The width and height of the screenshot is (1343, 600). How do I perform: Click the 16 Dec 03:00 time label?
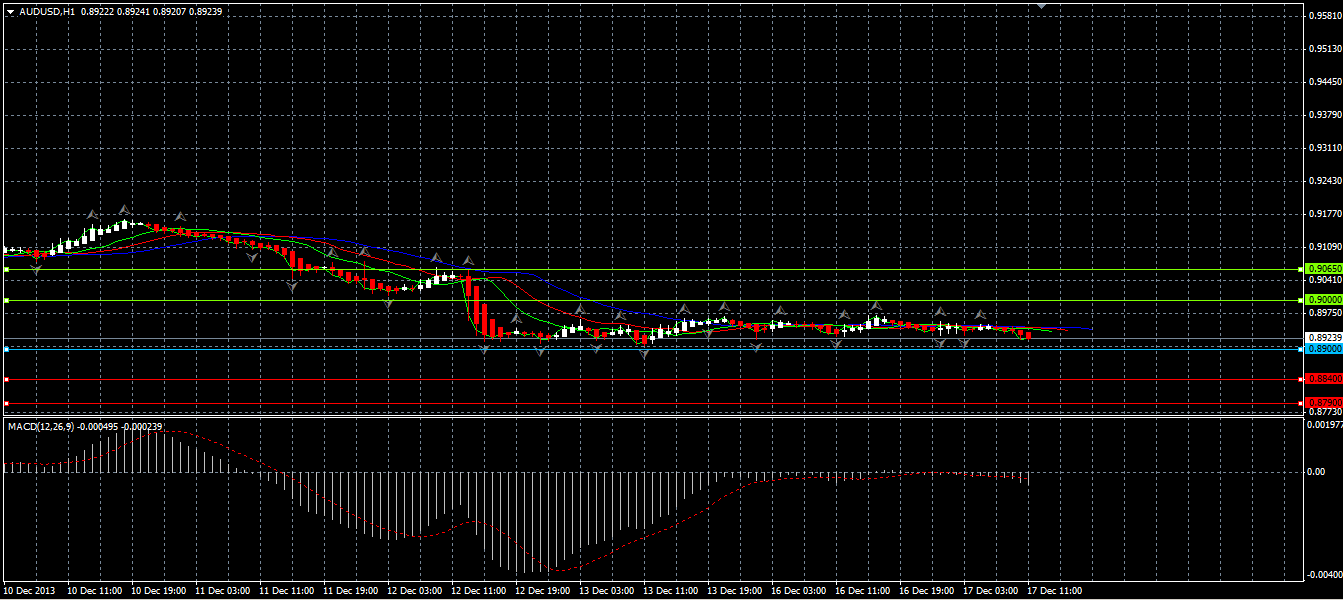(799, 591)
